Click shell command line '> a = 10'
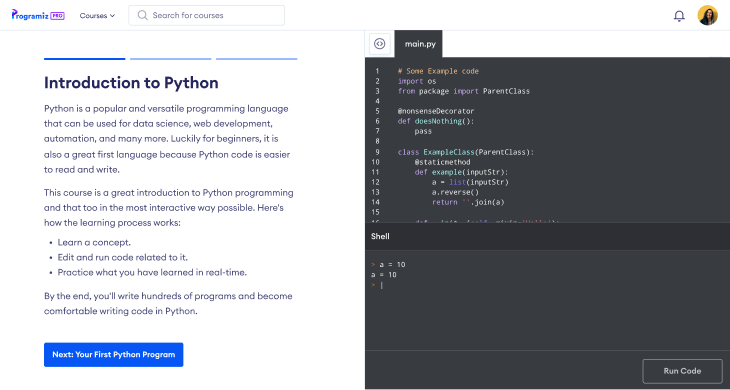This screenshot has height=390, width=730. 388,265
